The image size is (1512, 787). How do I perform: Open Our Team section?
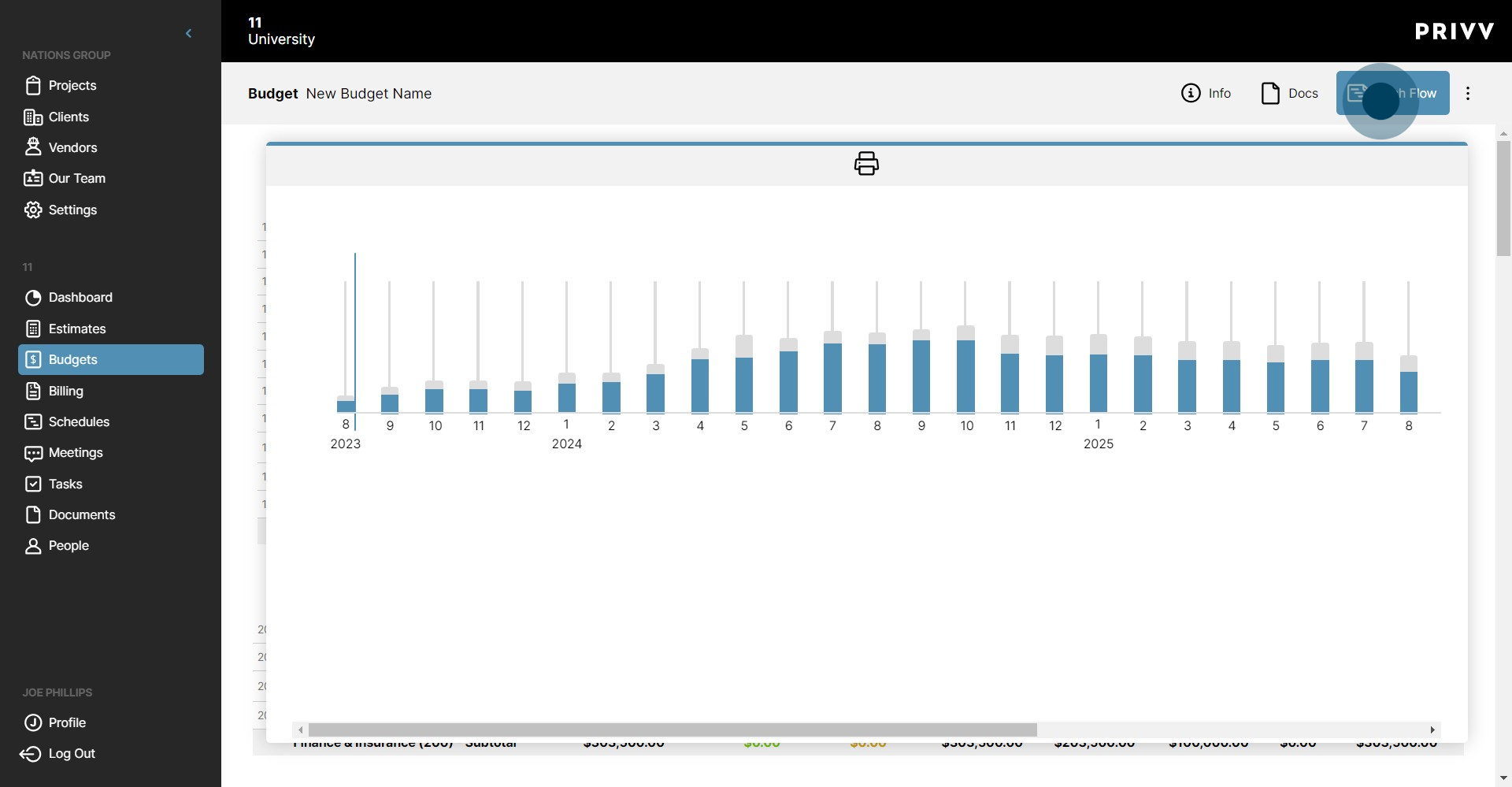(76, 178)
